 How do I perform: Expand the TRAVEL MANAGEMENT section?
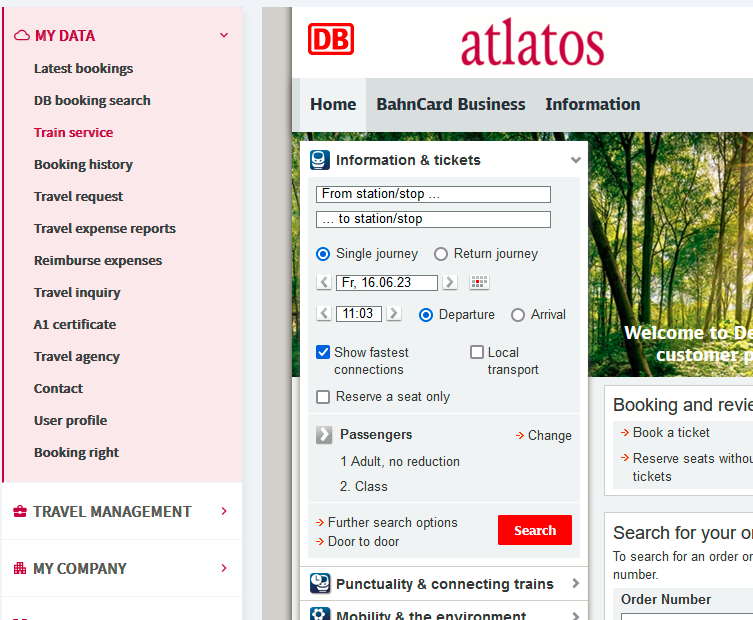tap(224, 511)
